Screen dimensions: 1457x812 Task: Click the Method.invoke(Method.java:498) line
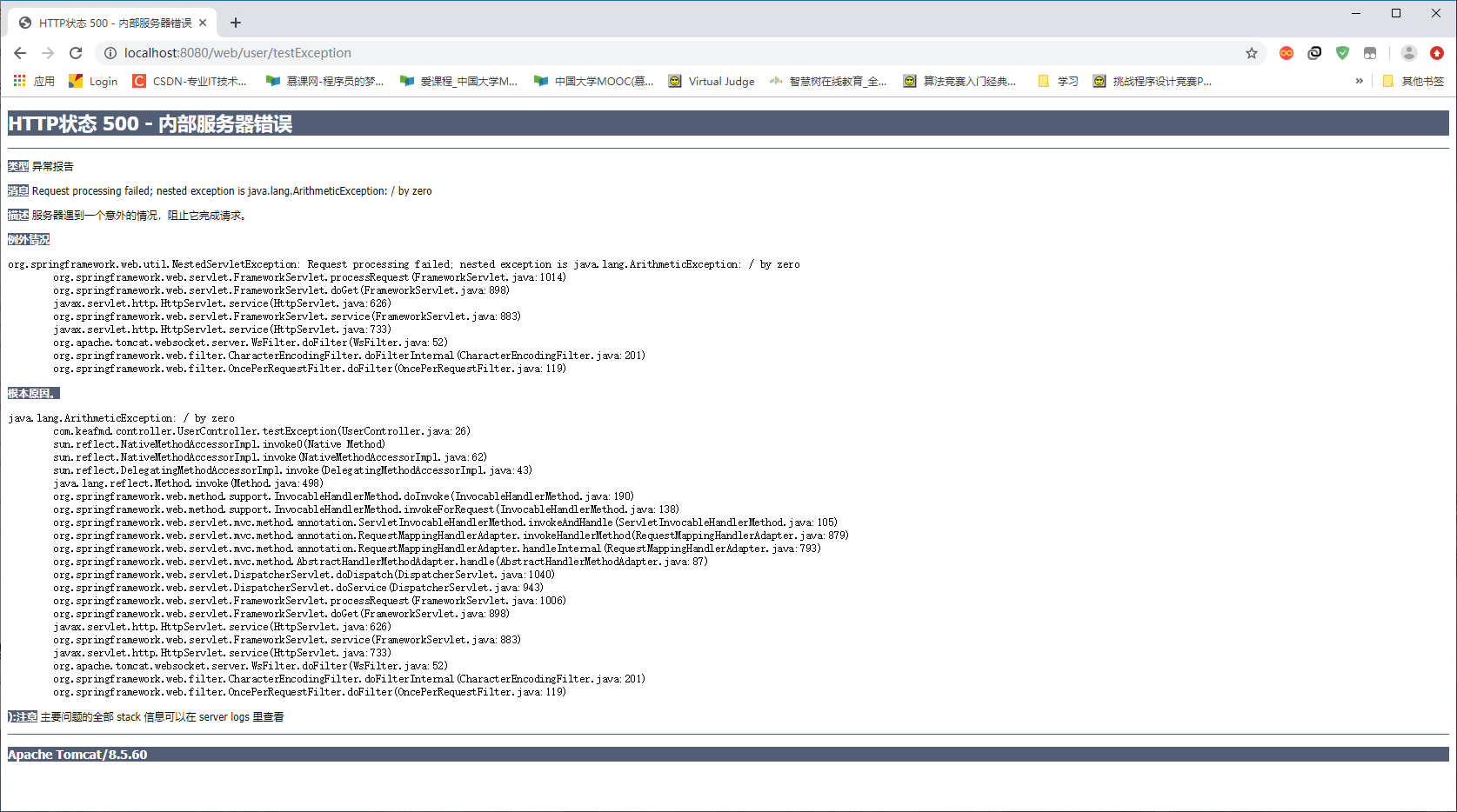click(x=188, y=483)
